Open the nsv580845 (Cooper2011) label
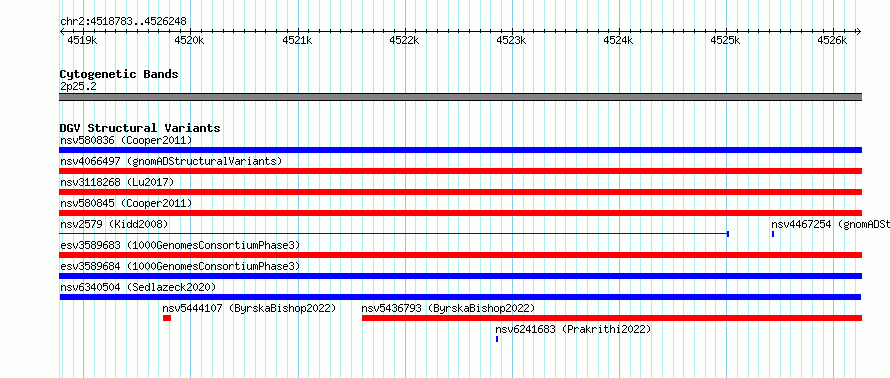The width and height of the screenshot is (890, 378). point(126,203)
